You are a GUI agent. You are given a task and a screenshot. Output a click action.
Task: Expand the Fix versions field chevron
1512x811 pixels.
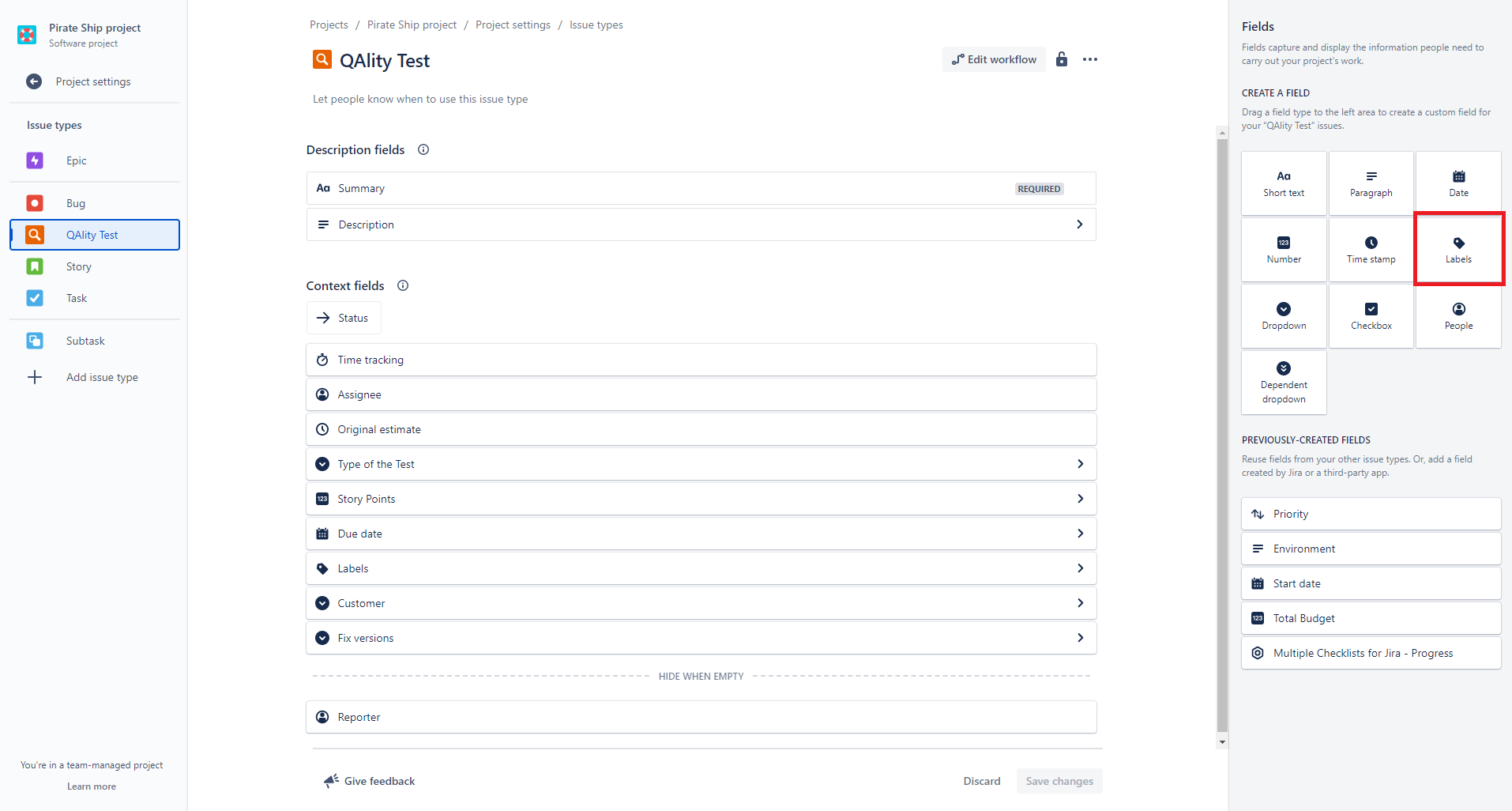pos(1080,638)
